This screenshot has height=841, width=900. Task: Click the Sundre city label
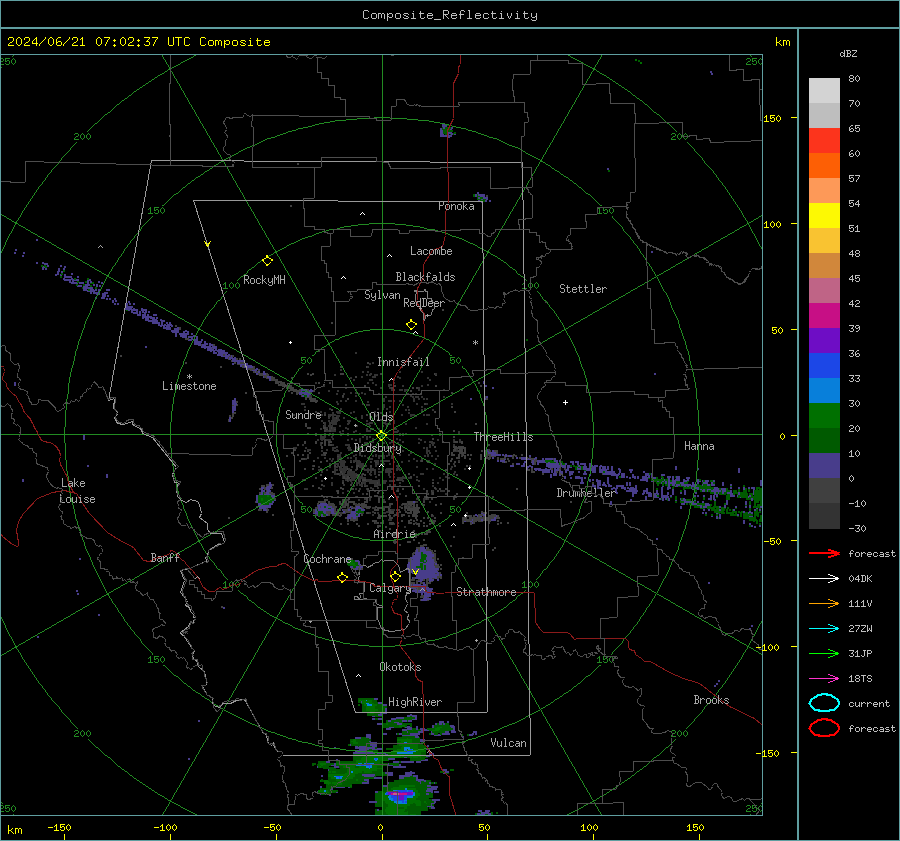click(x=303, y=414)
